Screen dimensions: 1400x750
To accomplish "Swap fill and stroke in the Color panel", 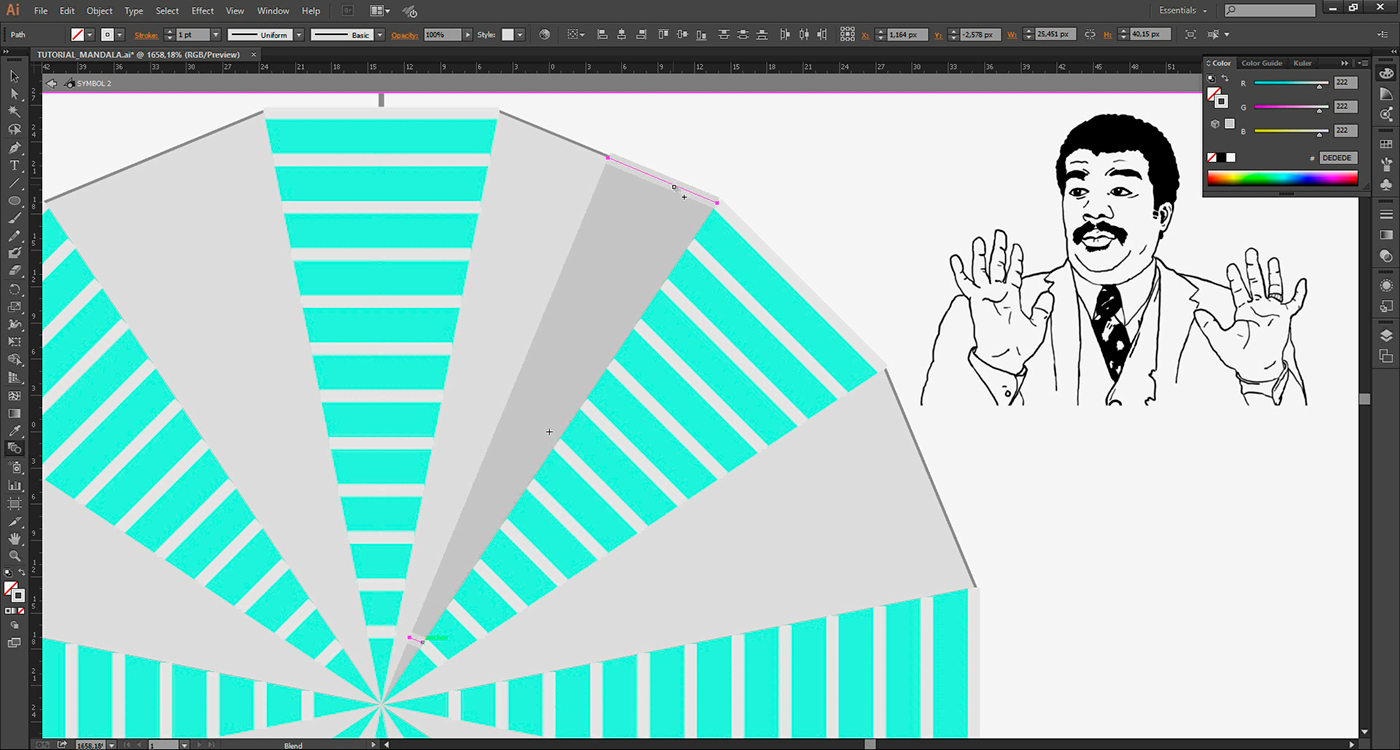I will pyautogui.click(x=1223, y=79).
